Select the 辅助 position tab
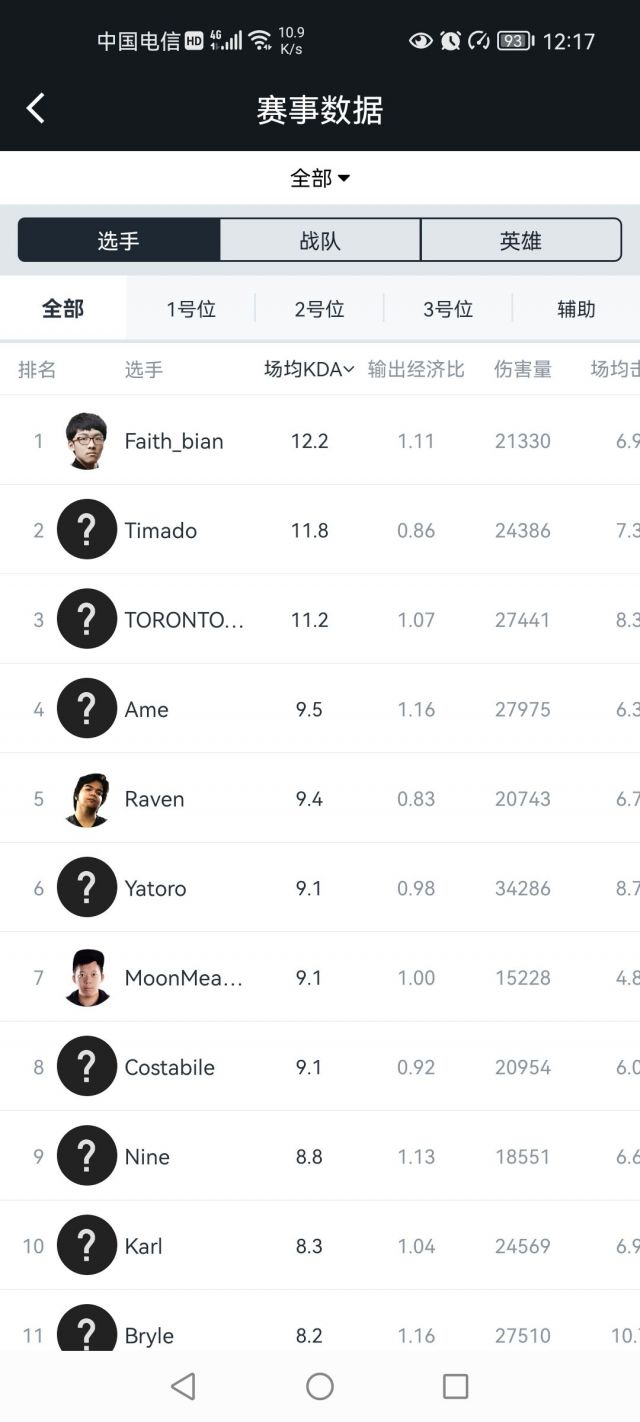The image size is (640, 1422). [x=576, y=310]
